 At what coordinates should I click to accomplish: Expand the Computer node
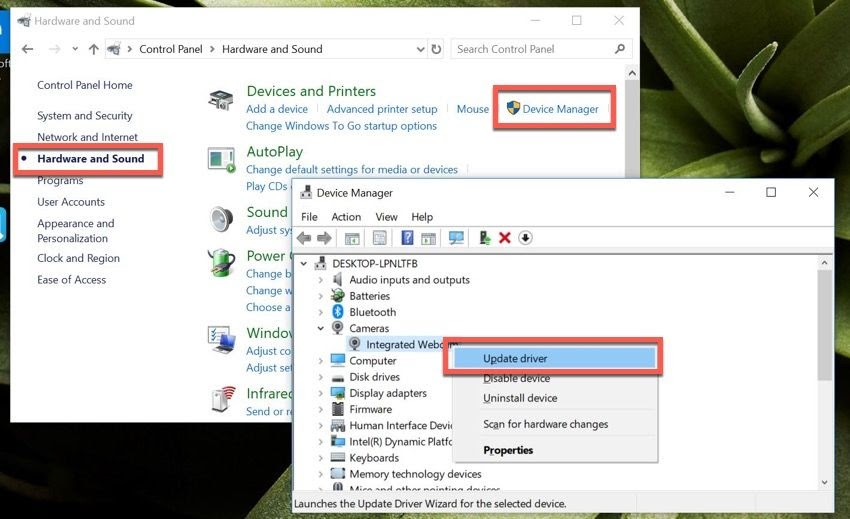point(320,361)
